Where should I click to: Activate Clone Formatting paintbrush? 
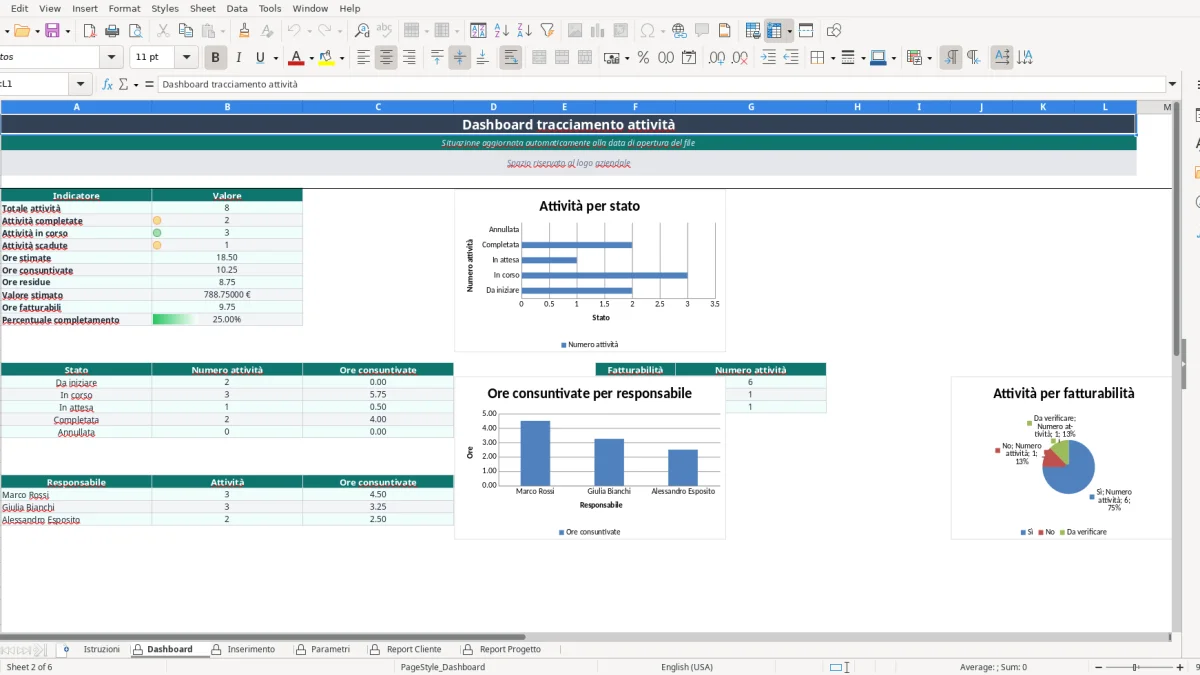tap(244, 31)
